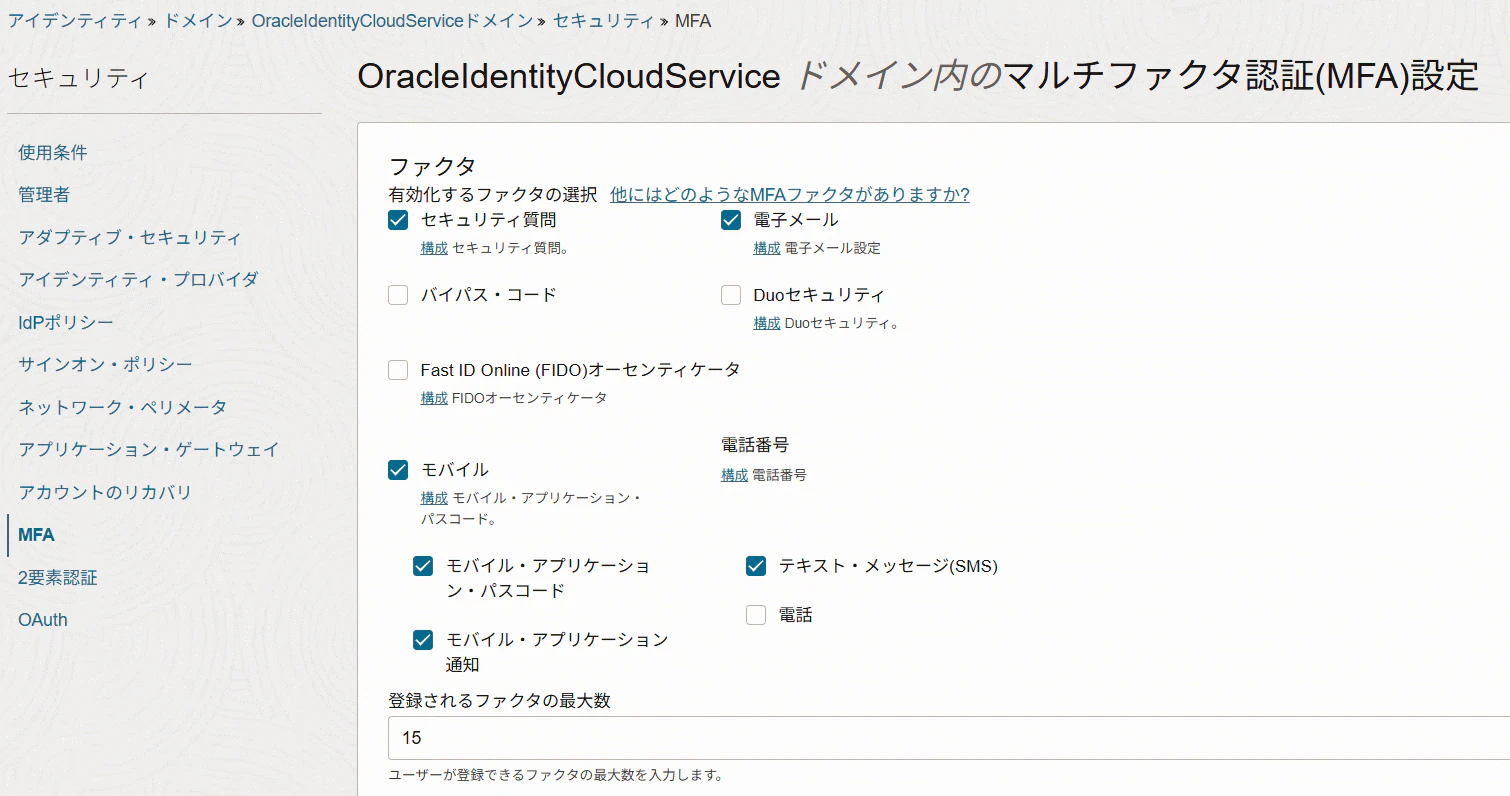
Task: Open サインオン・ポリシー in the sidebar
Action: pos(105,365)
